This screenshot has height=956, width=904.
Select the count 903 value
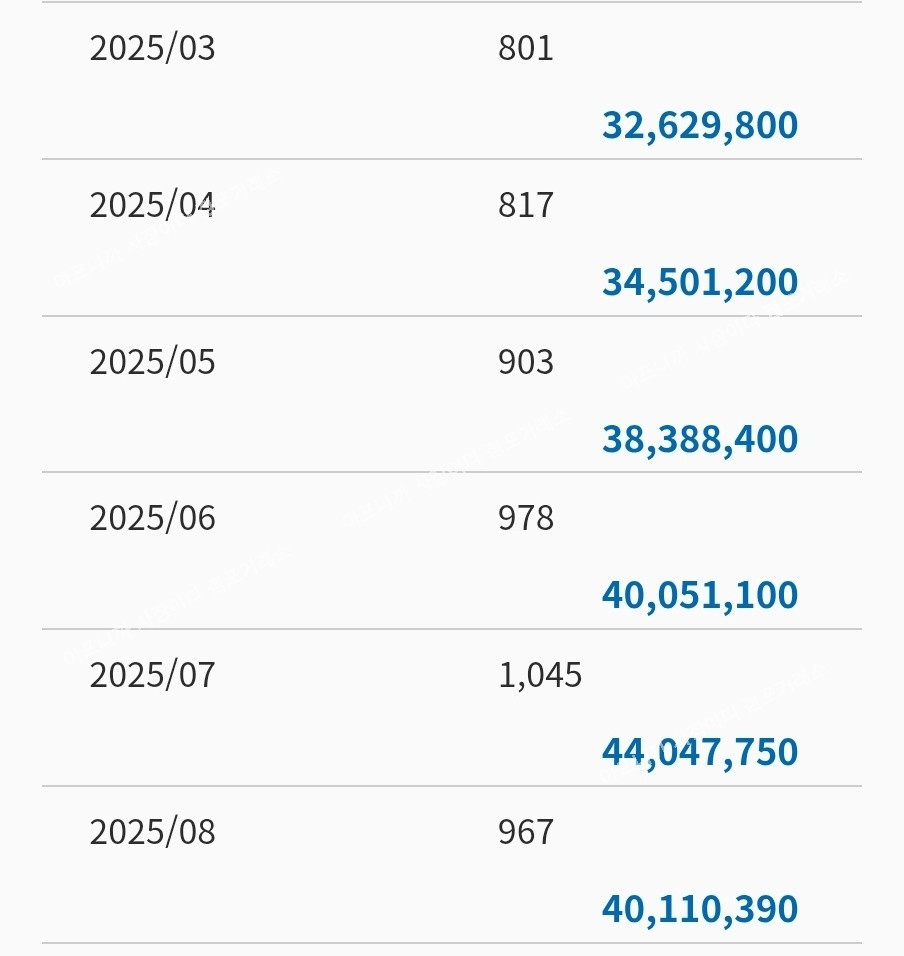[x=525, y=362]
